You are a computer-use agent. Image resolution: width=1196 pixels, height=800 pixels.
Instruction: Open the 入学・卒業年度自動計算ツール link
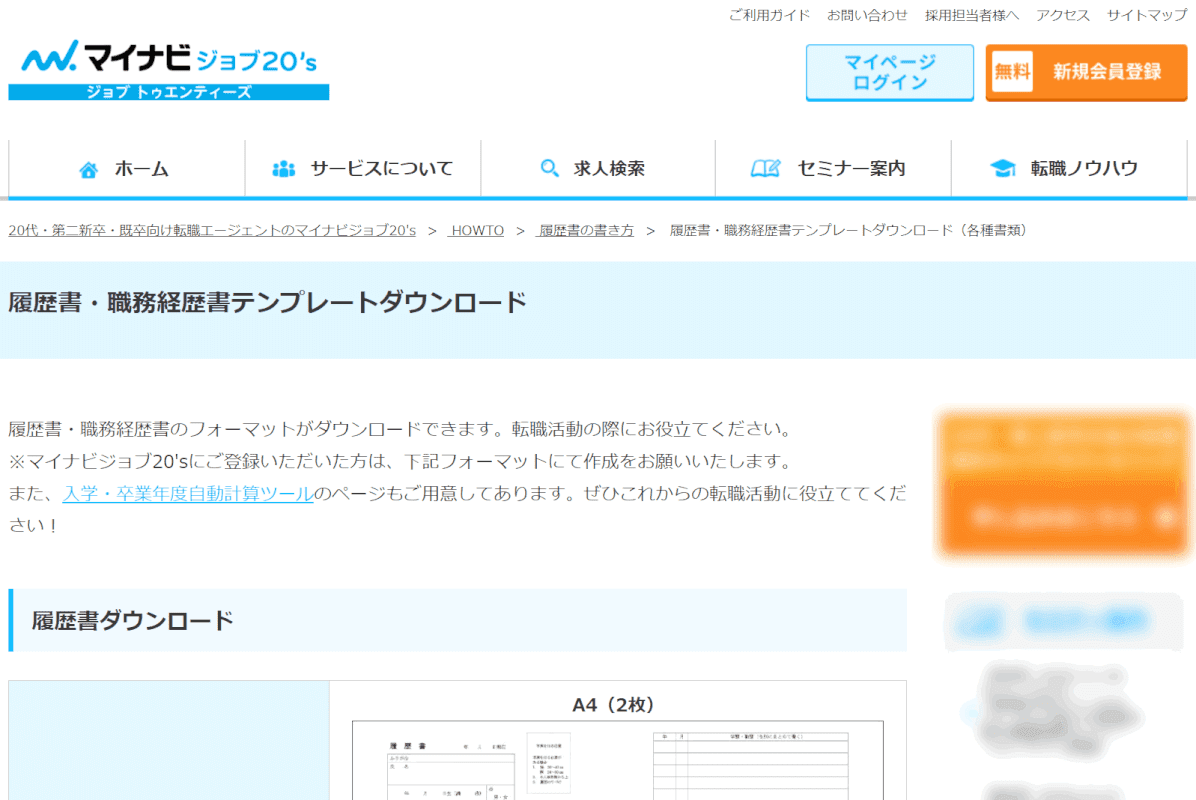pyautogui.click(x=188, y=493)
